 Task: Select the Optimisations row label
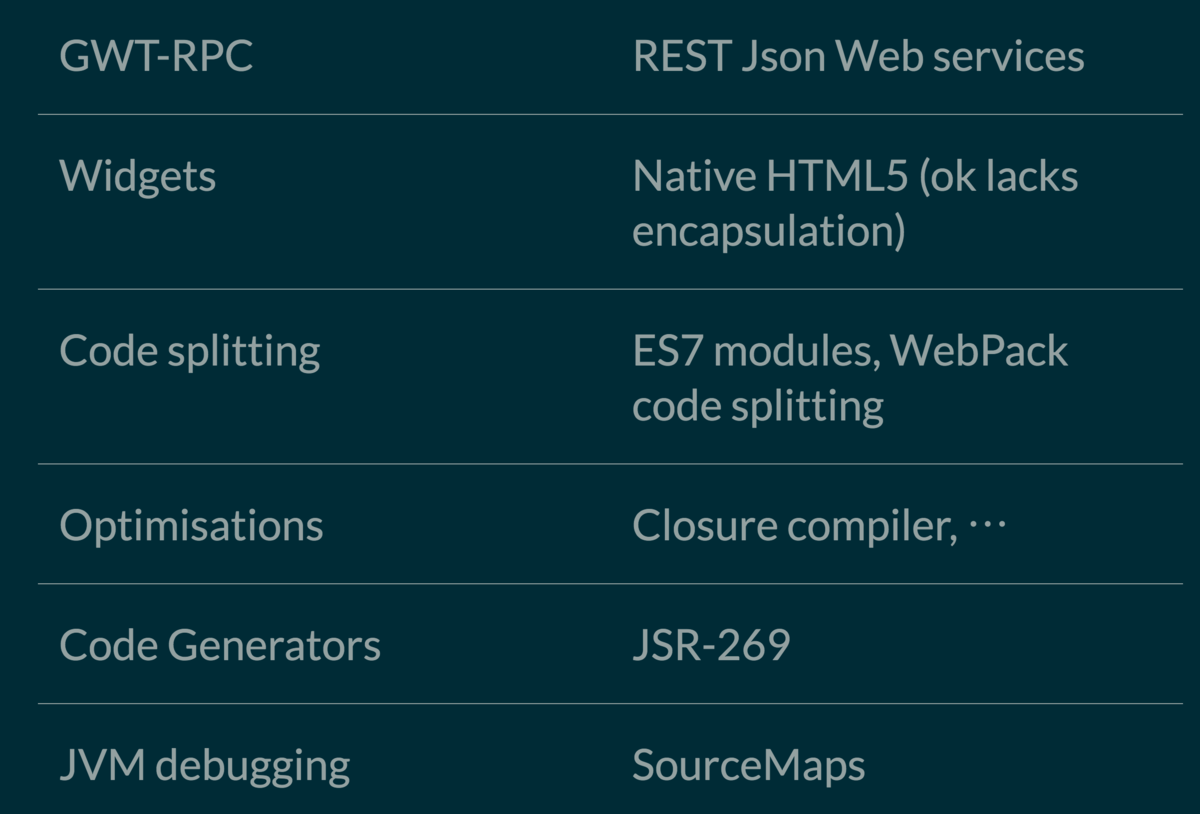click(x=191, y=524)
